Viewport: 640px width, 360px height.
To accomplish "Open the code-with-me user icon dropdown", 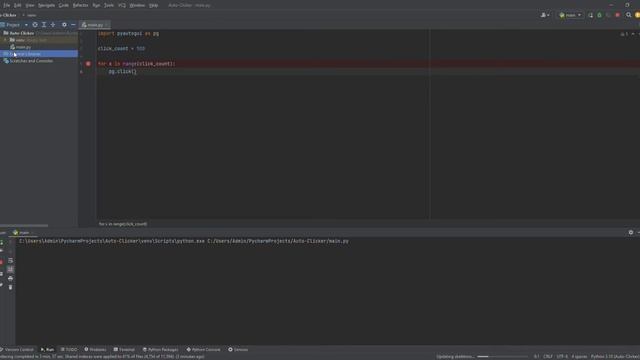I will click(x=545, y=15).
